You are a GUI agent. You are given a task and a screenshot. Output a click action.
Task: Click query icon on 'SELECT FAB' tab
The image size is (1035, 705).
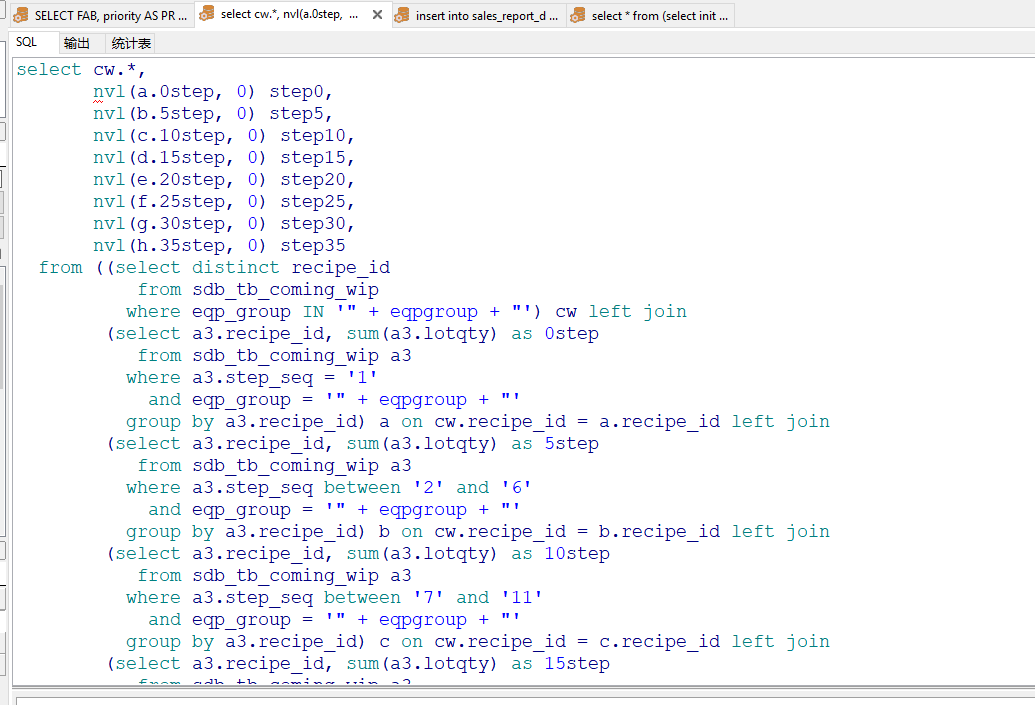pyautogui.click(x=20, y=15)
